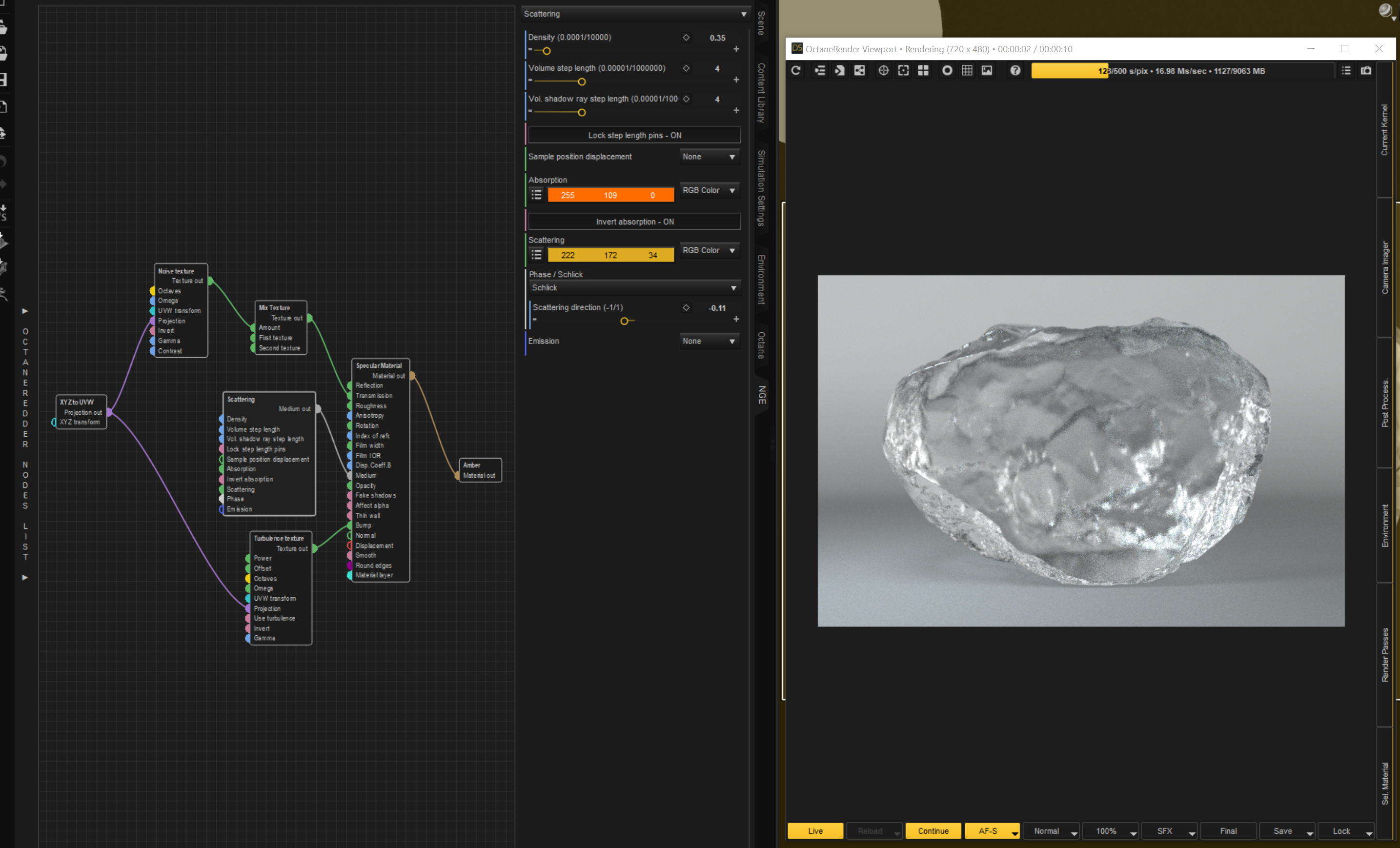
Task: Open Absorption color list icon
Action: [536, 195]
